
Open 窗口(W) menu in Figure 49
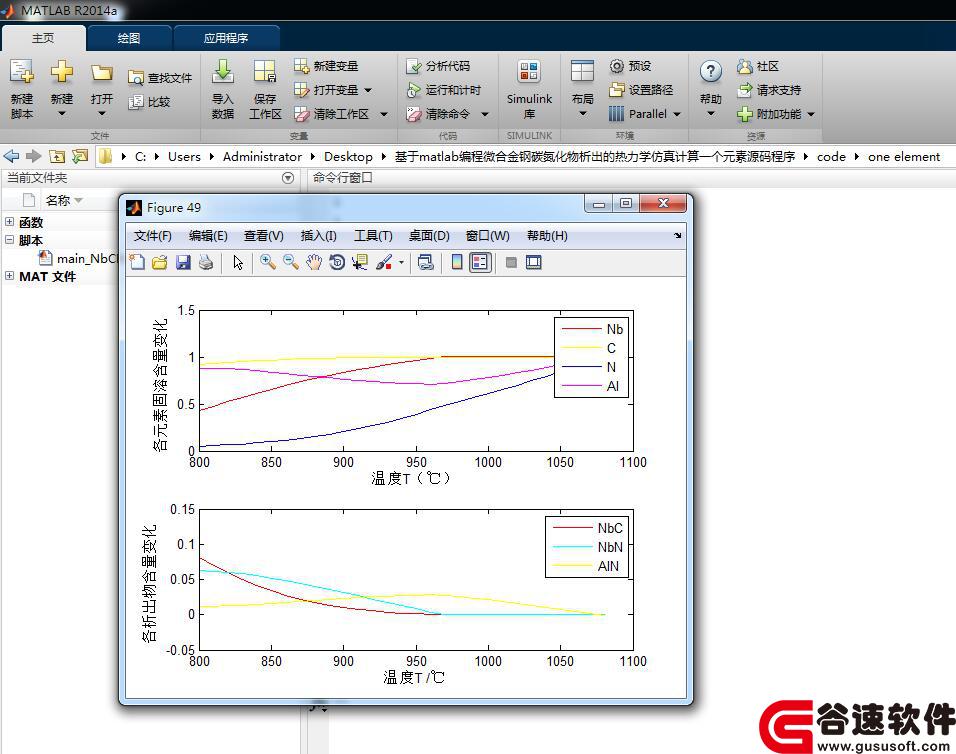click(487, 236)
